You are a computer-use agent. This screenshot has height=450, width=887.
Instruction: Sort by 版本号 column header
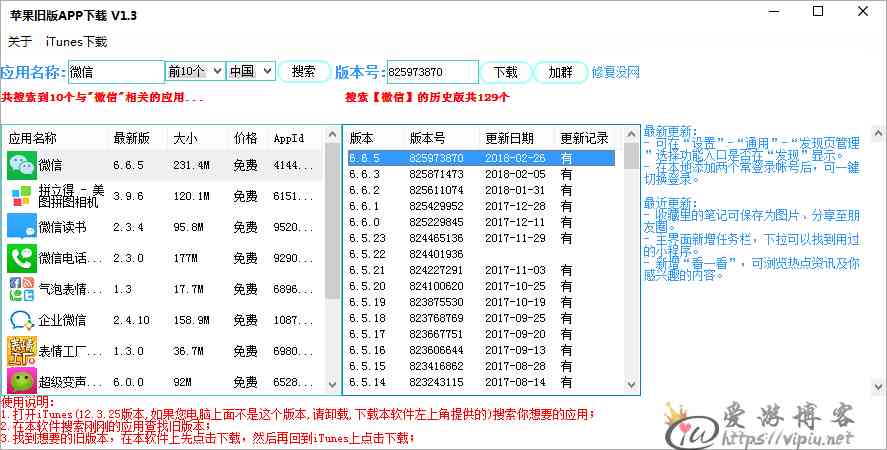point(442,138)
